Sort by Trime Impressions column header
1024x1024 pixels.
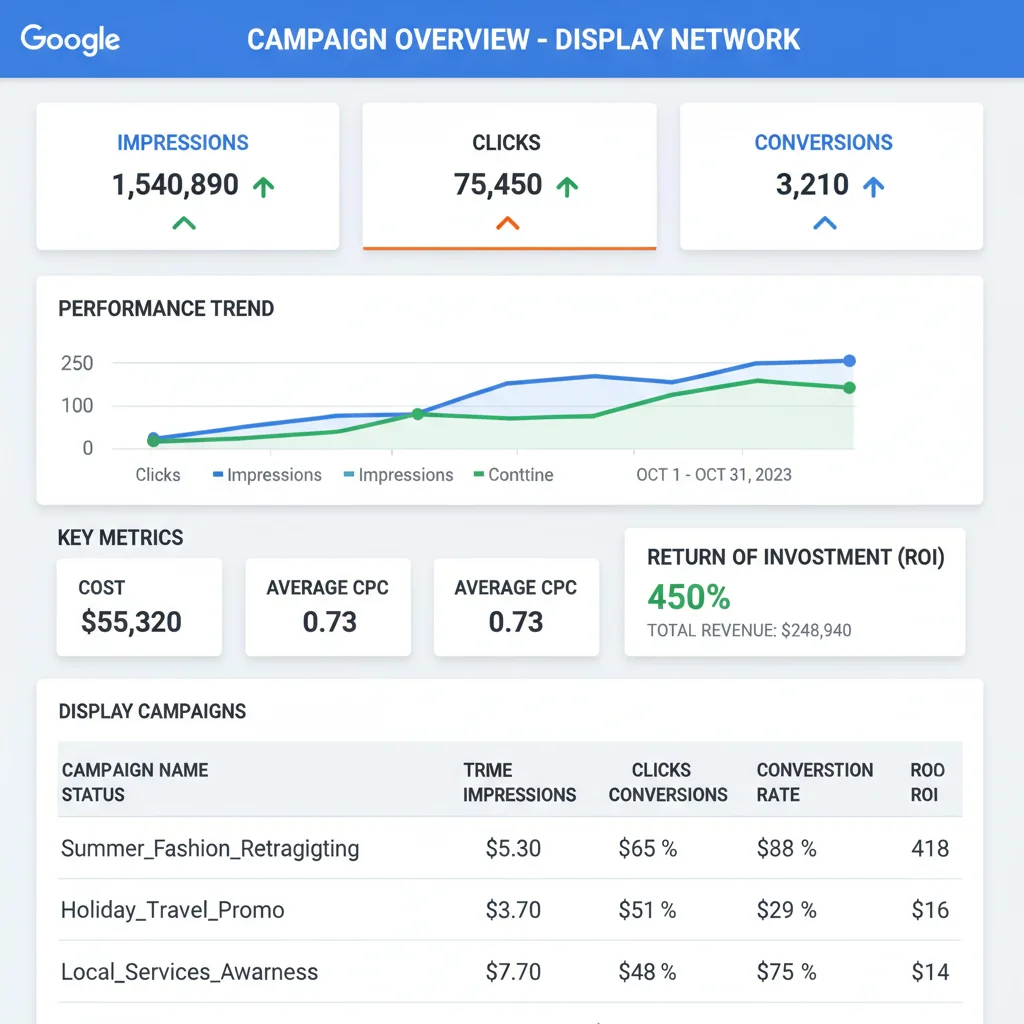tap(520, 782)
